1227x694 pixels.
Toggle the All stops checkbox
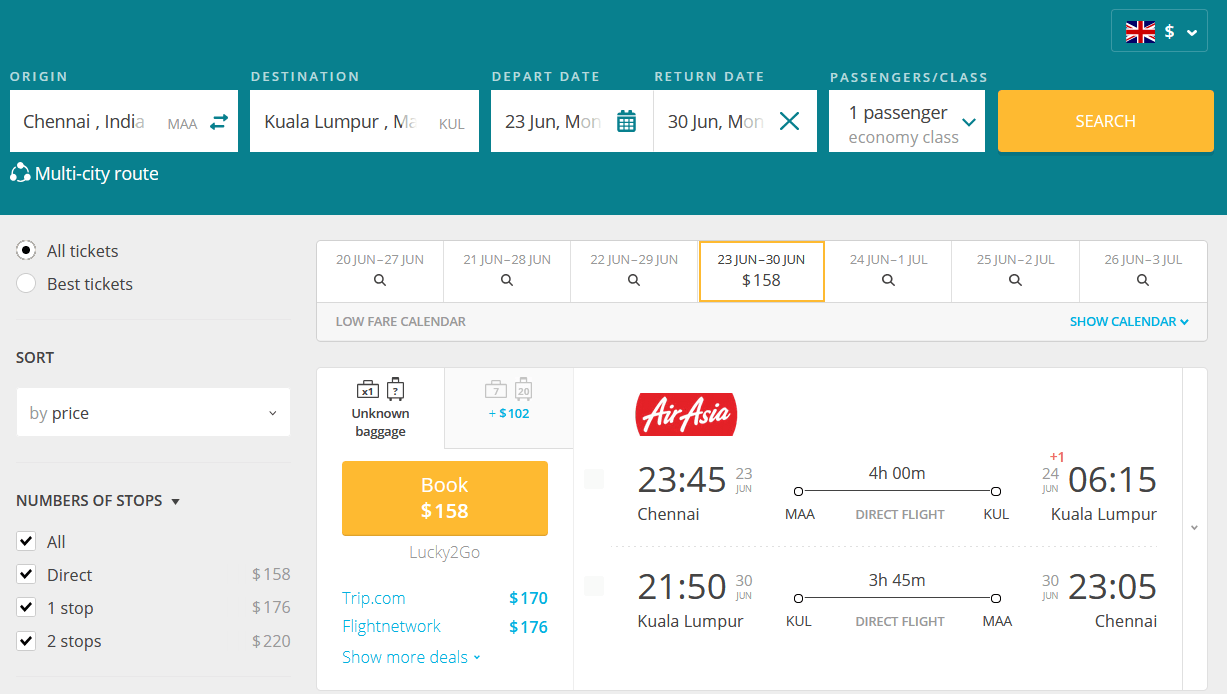pos(27,541)
